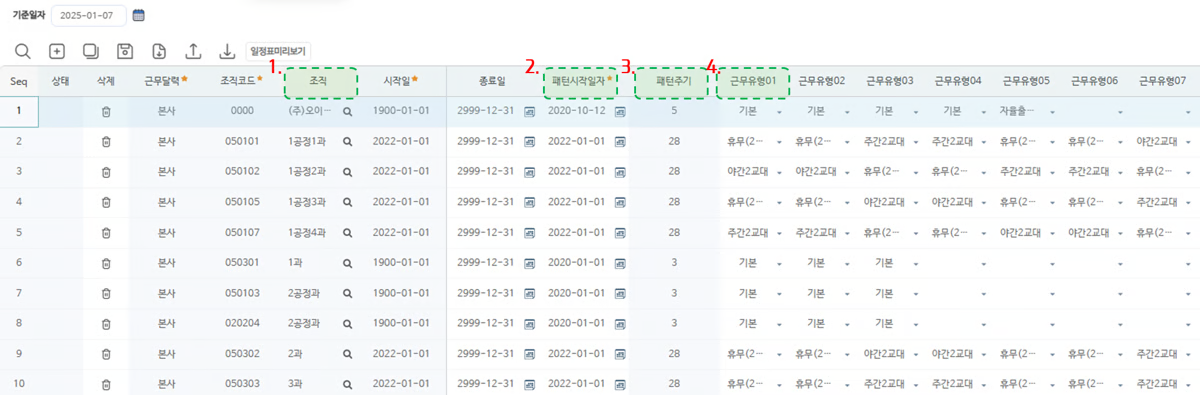Open the 종료일 calendar icon in row 050101

coord(530,142)
